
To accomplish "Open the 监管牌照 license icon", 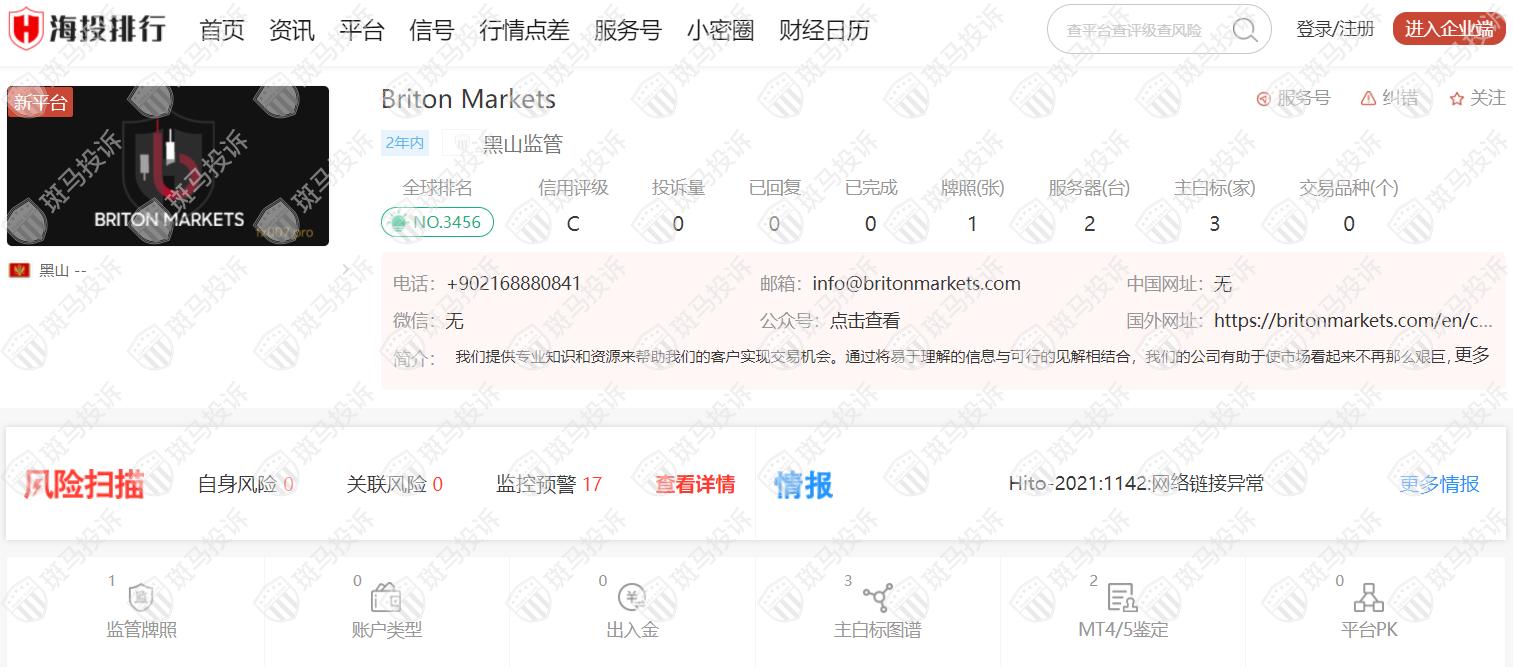I will (x=141, y=598).
